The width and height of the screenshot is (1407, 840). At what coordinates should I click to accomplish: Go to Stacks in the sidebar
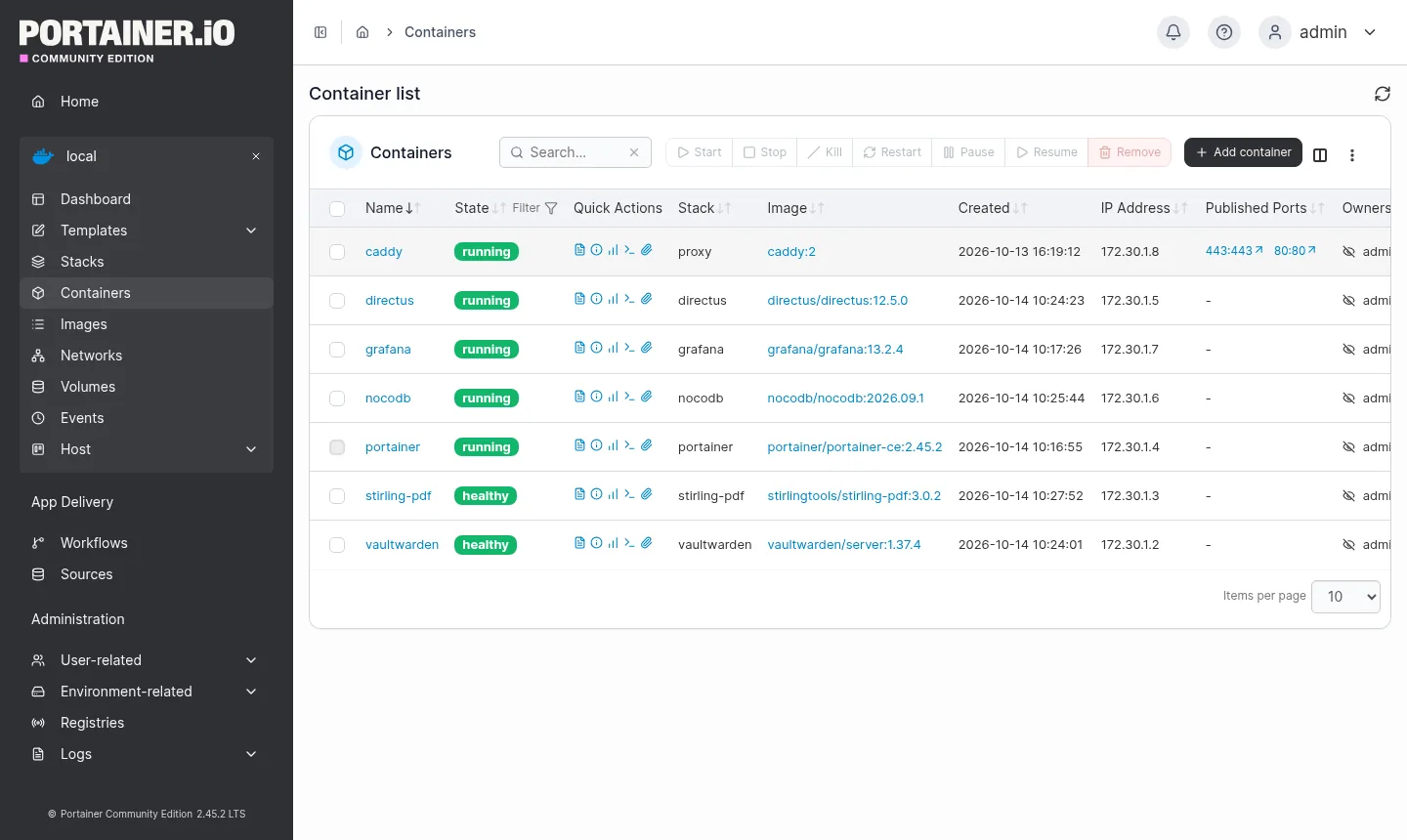(x=147, y=262)
